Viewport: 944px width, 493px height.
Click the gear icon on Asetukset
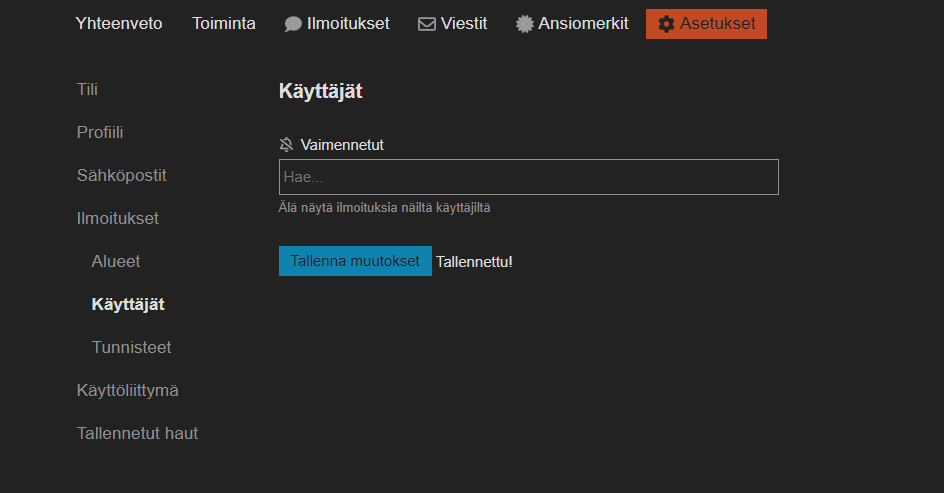[667, 24]
